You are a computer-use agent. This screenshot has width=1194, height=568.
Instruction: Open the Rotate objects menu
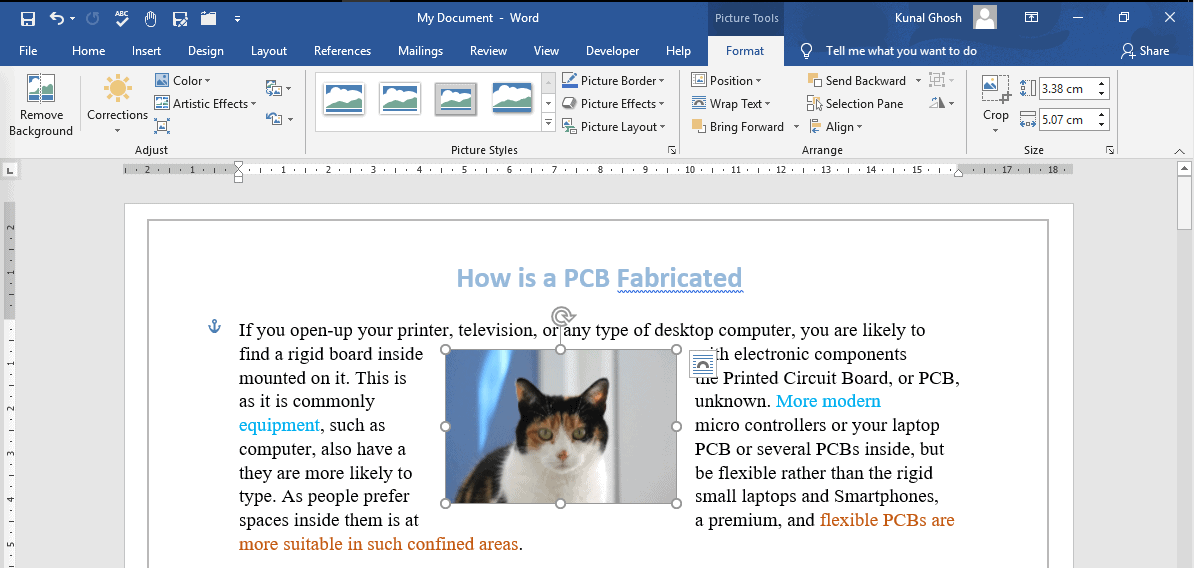pyautogui.click(x=941, y=104)
